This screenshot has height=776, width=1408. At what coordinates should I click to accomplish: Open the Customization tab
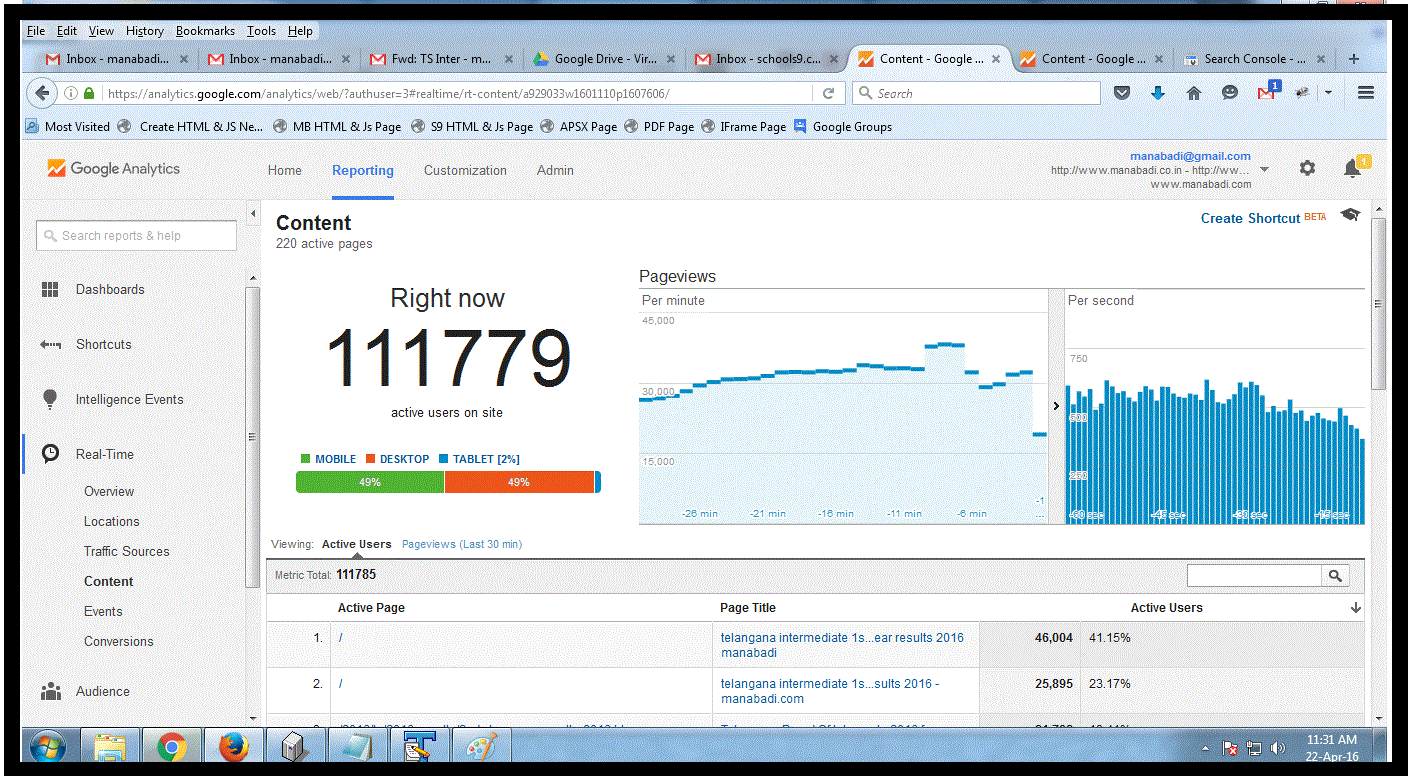[465, 170]
